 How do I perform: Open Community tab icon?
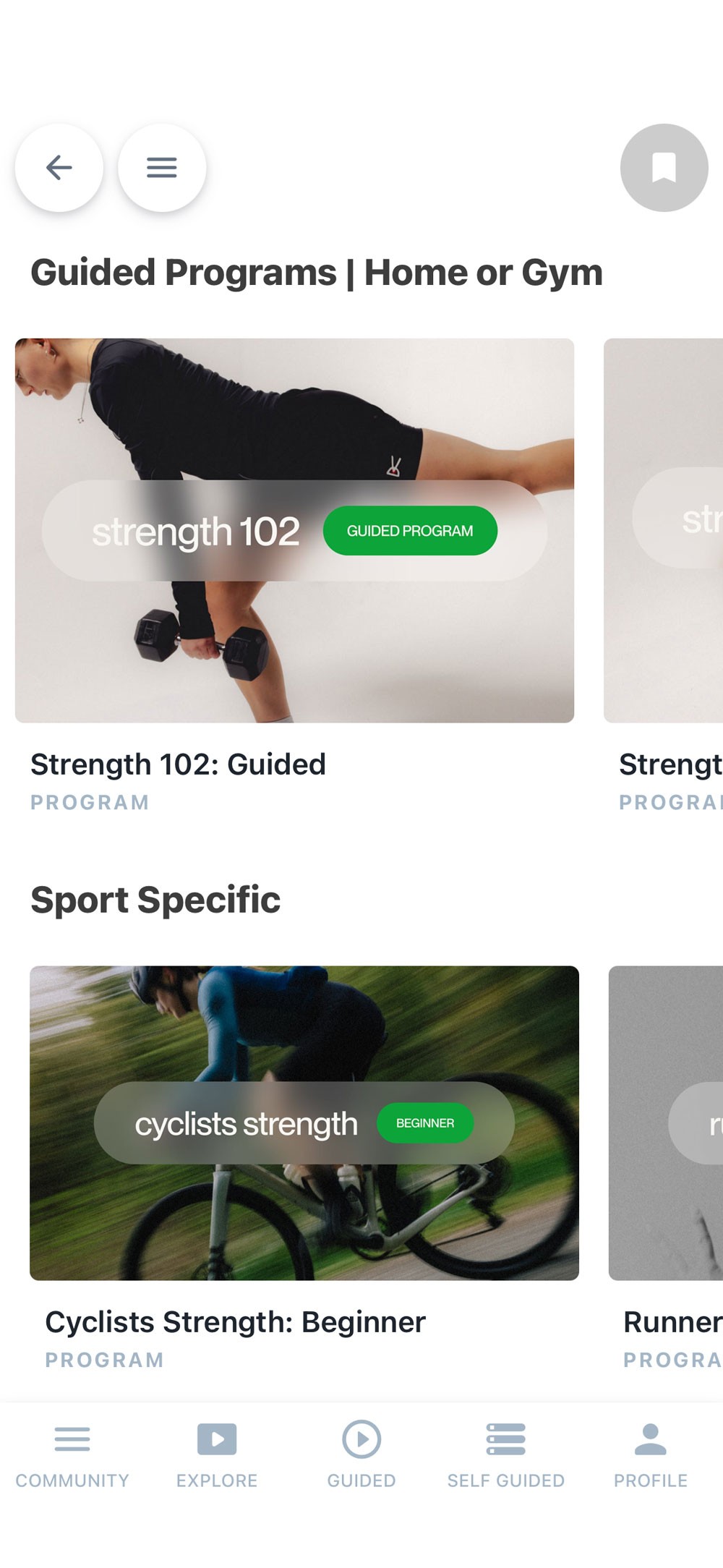coord(72,1439)
